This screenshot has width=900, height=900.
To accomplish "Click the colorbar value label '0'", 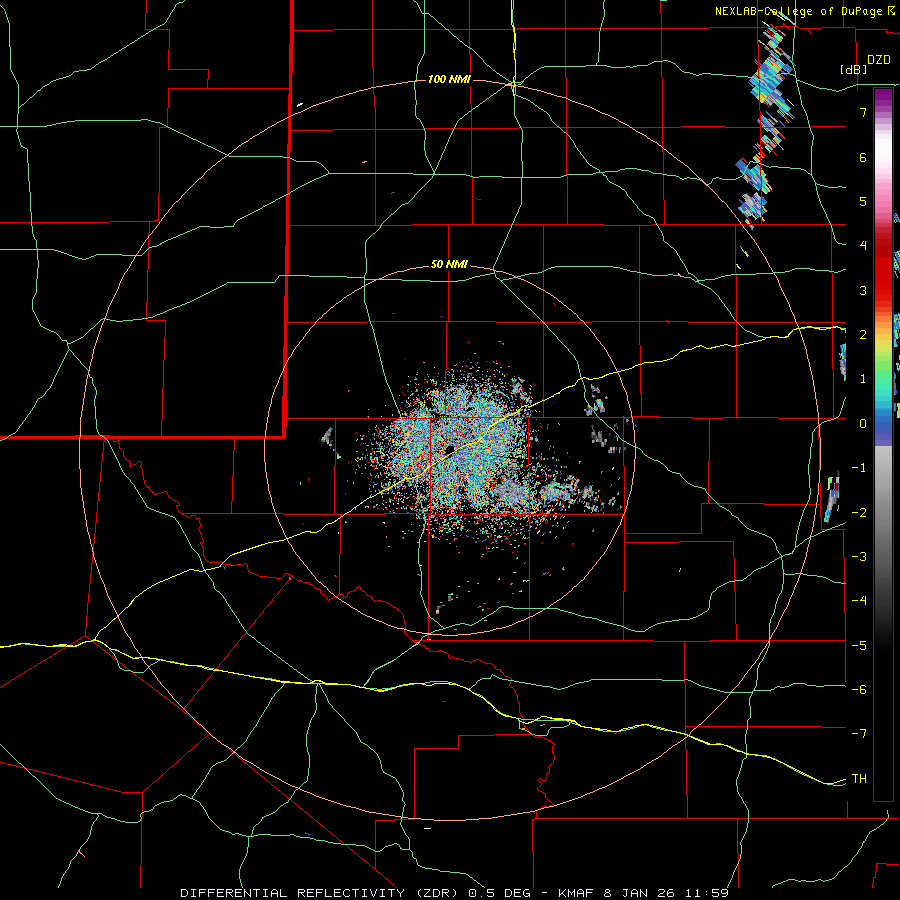I will click(863, 424).
